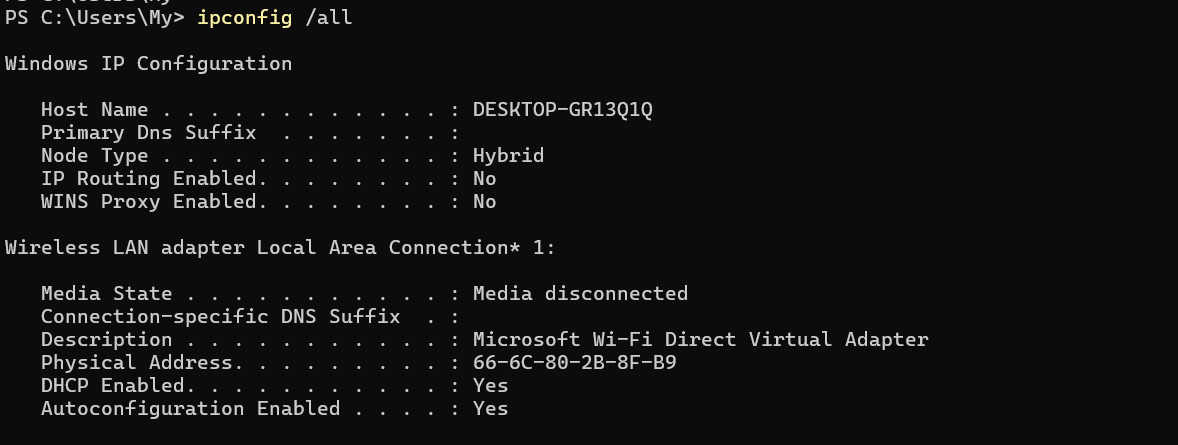Image resolution: width=1178 pixels, height=445 pixels.
Task: Click the physical address 66-6C-80-2B-8F-B9
Action: [574, 363]
